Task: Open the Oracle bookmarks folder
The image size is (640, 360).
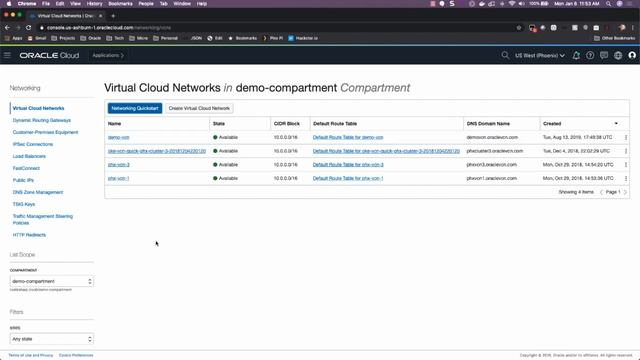Action: (x=91, y=38)
